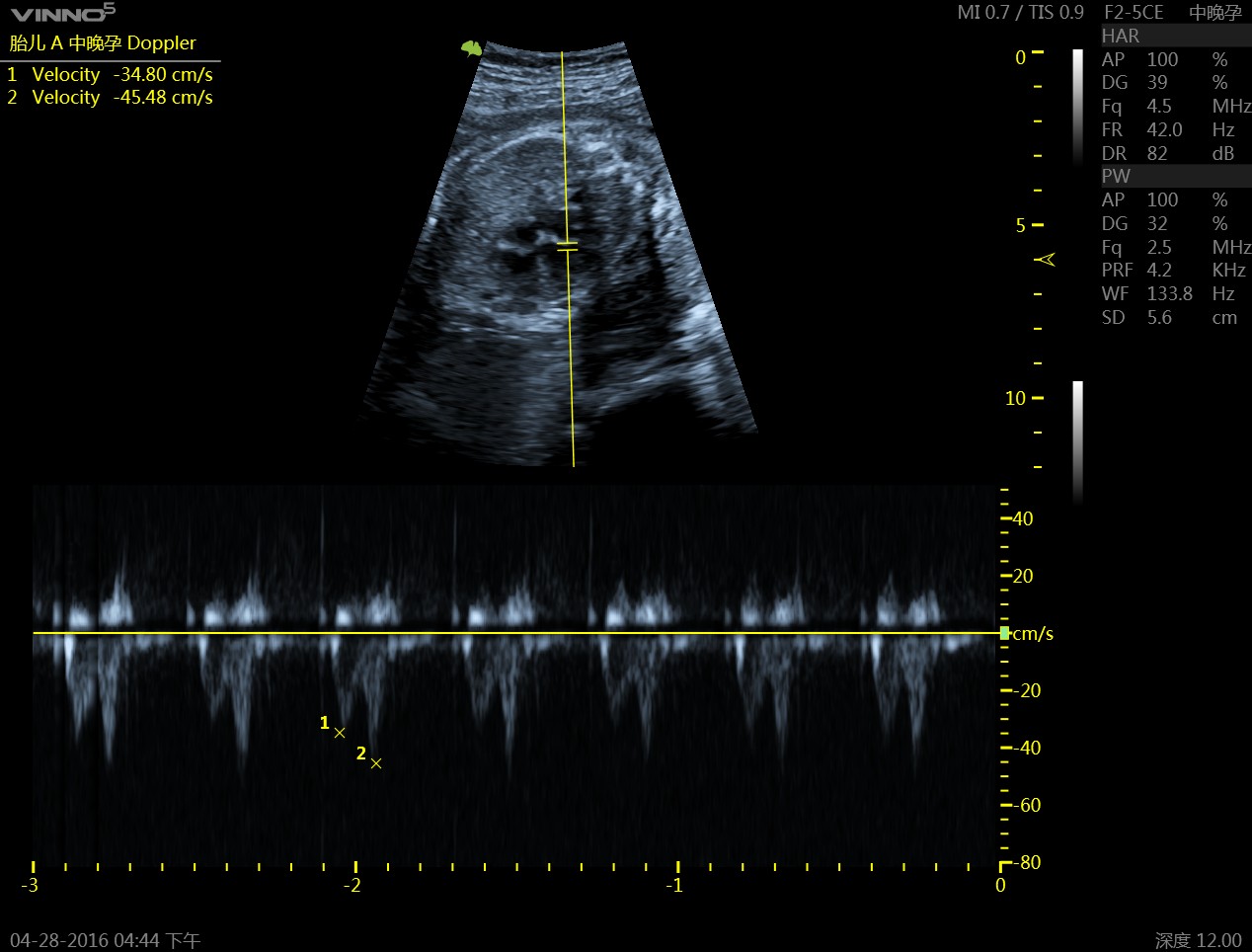Image resolution: width=1252 pixels, height=952 pixels.
Task: Click the focus position arrow on depth scale
Action: click(1046, 260)
